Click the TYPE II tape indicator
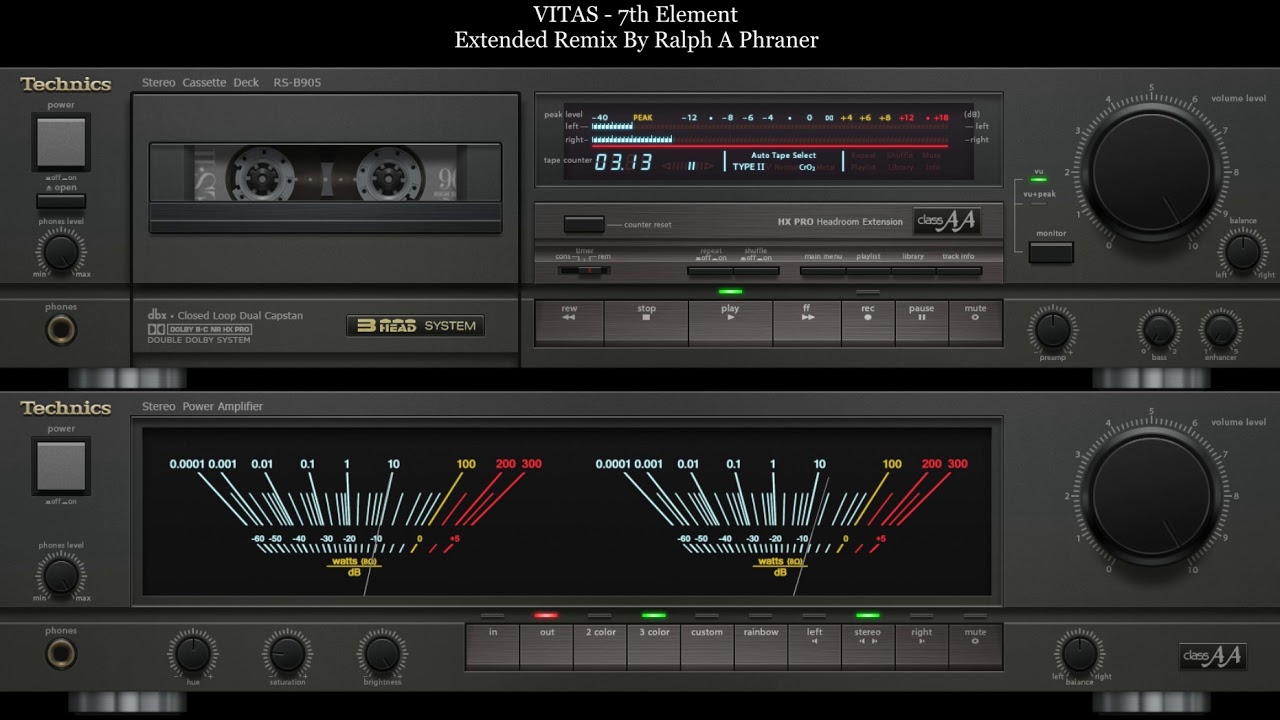 748,167
